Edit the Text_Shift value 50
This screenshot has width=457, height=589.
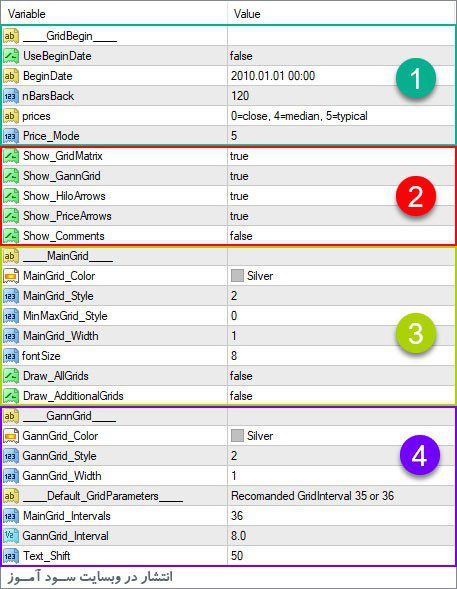click(x=237, y=556)
